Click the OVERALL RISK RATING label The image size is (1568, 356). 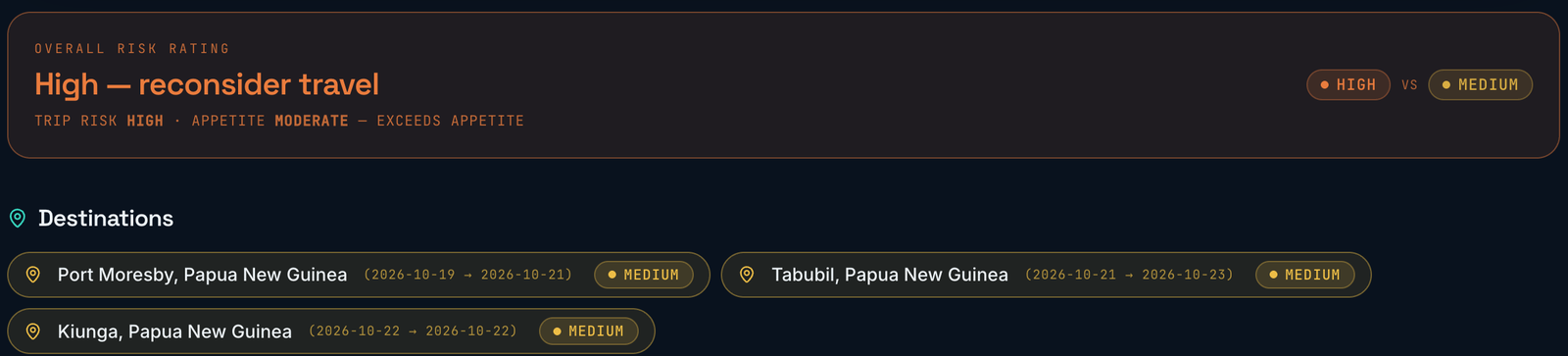tap(132, 48)
